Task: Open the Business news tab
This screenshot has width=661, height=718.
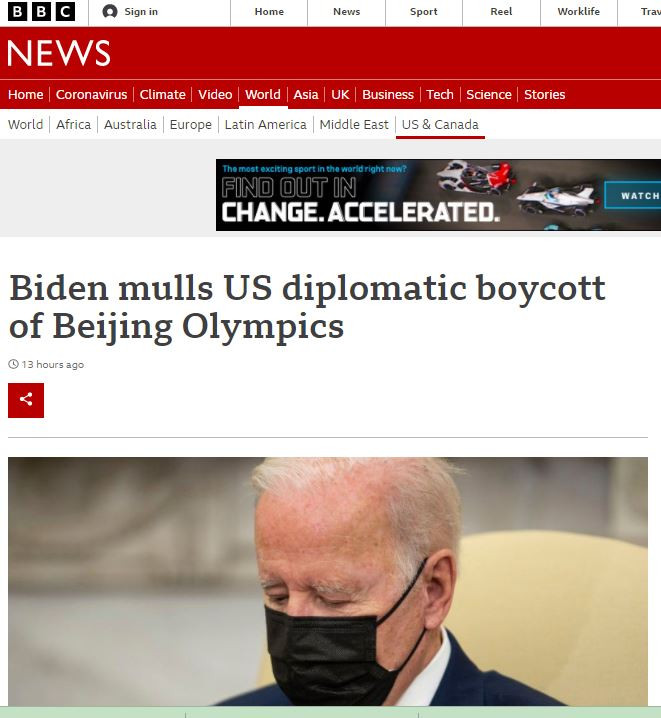Action: (388, 94)
